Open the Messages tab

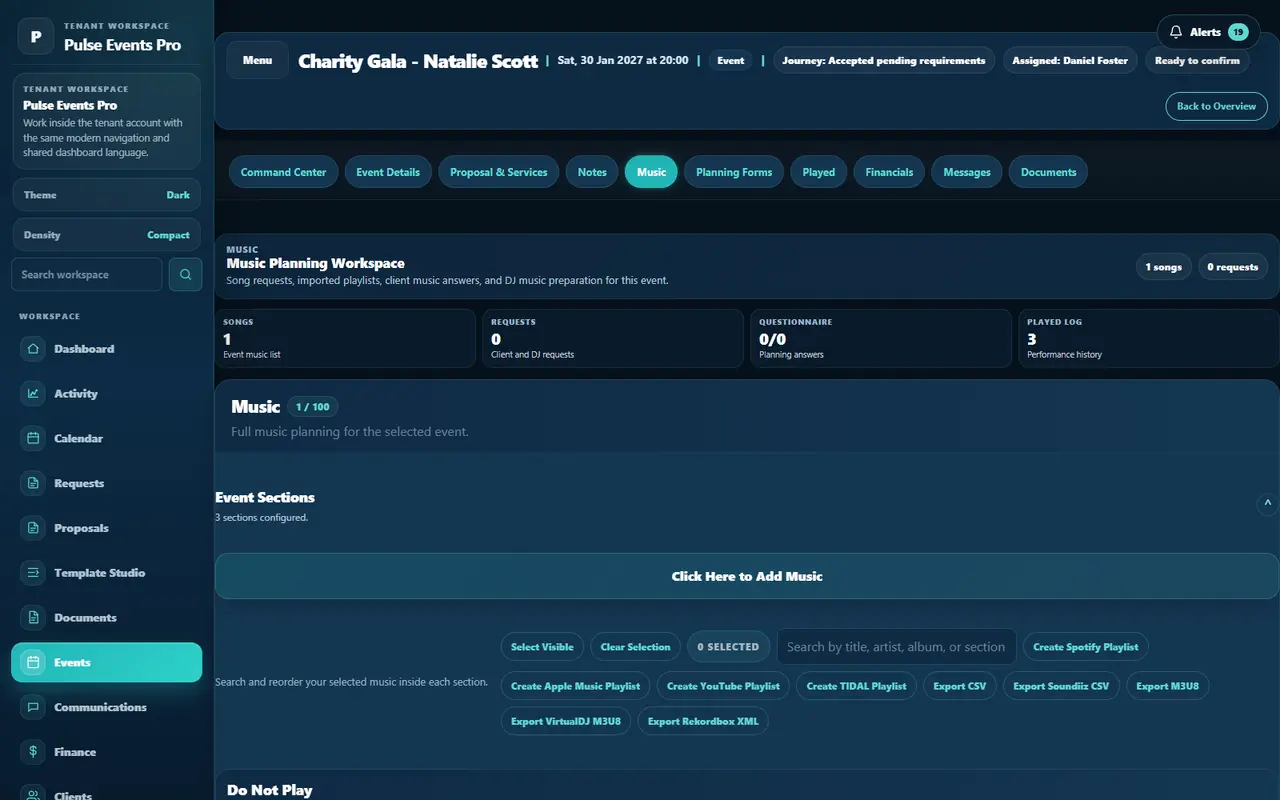pos(967,172)
